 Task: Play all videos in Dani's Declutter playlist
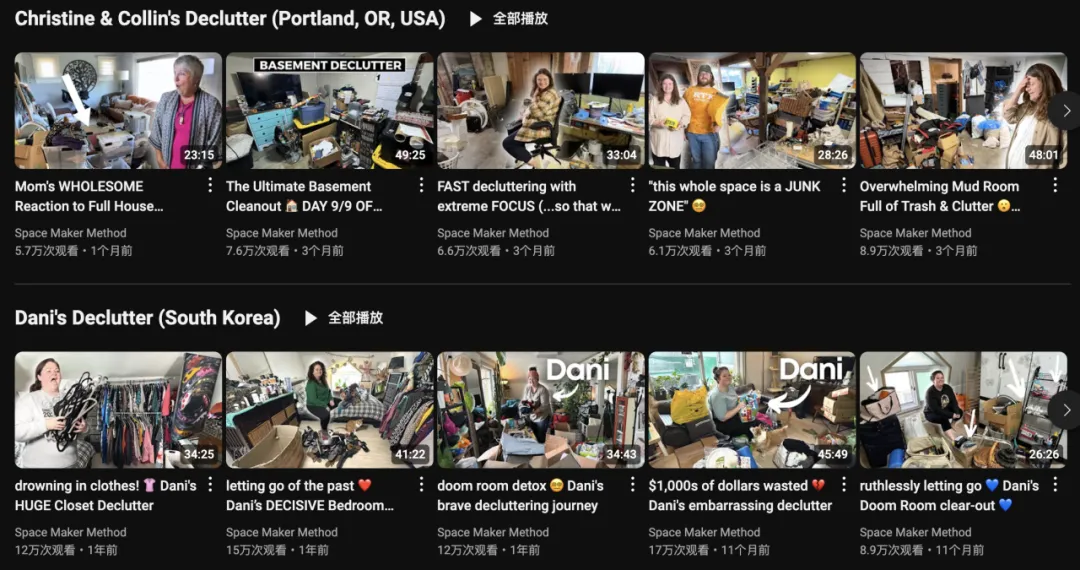pos(343,318)
